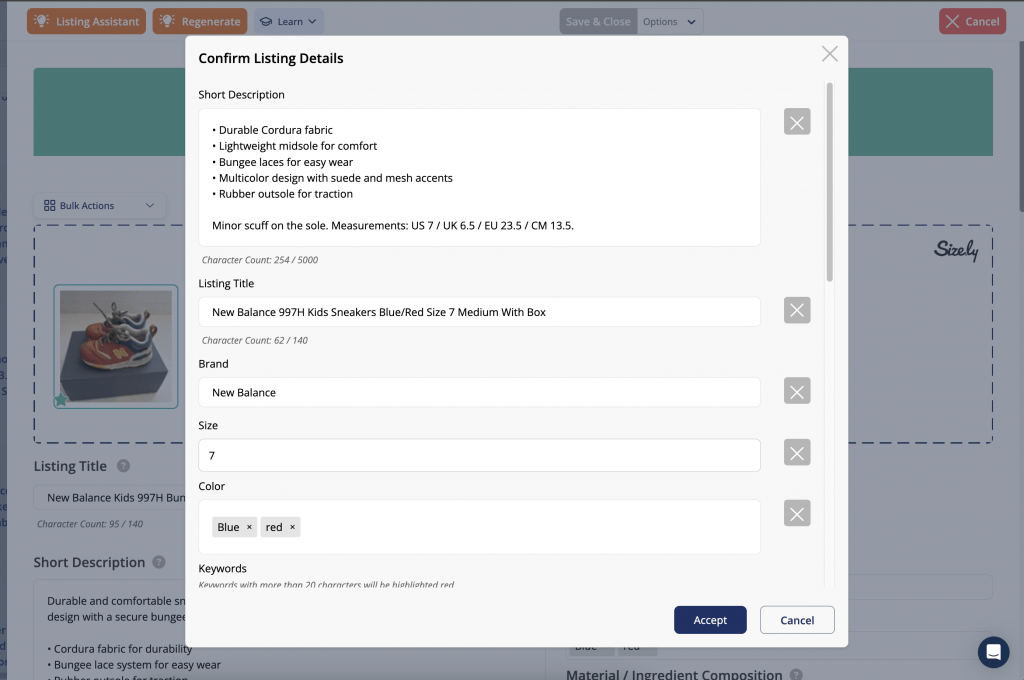Remove the red color tag
The image size is (1024, 680).
click(x=292, y=527)
